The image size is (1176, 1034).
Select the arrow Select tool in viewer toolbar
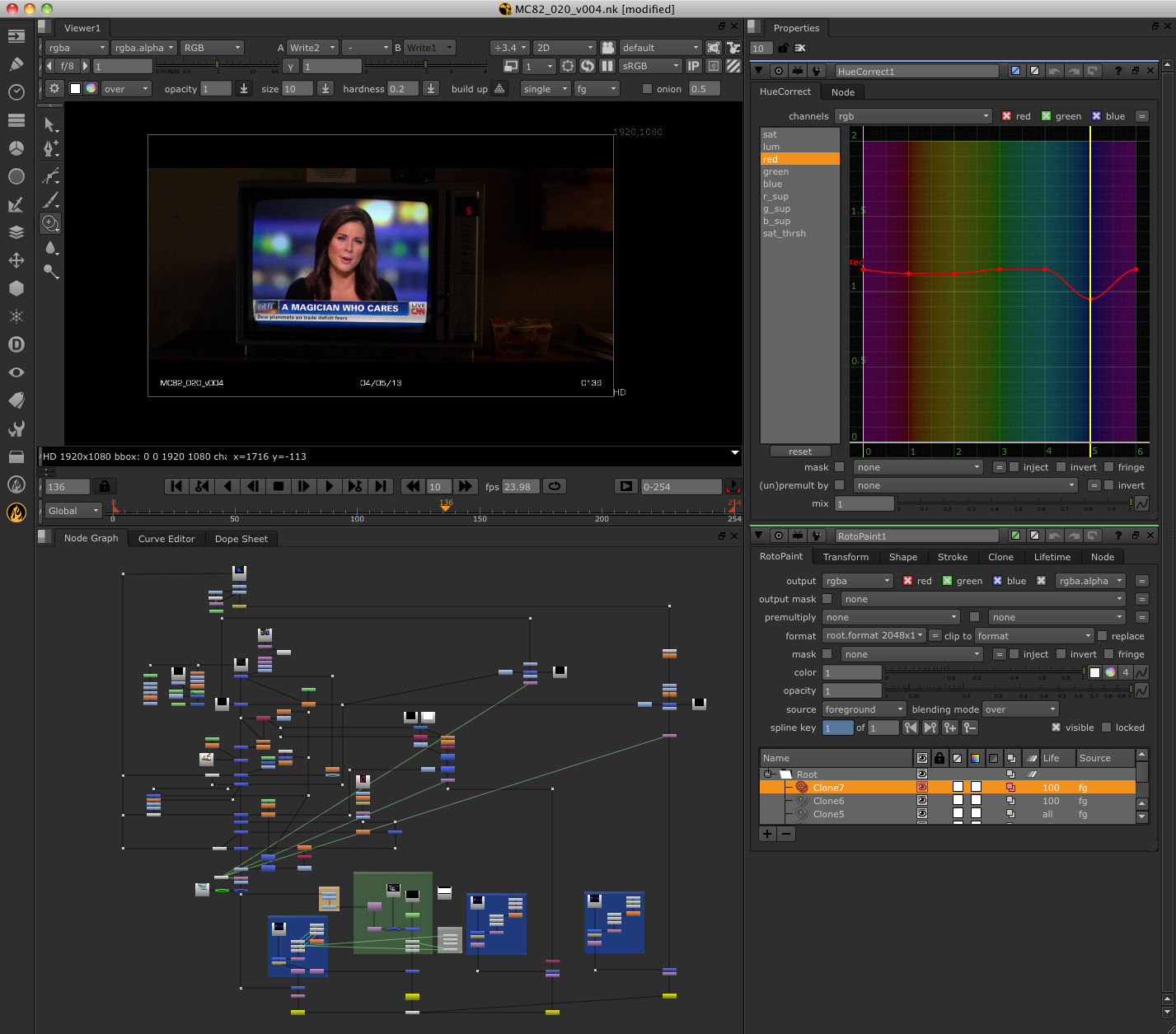50,124
